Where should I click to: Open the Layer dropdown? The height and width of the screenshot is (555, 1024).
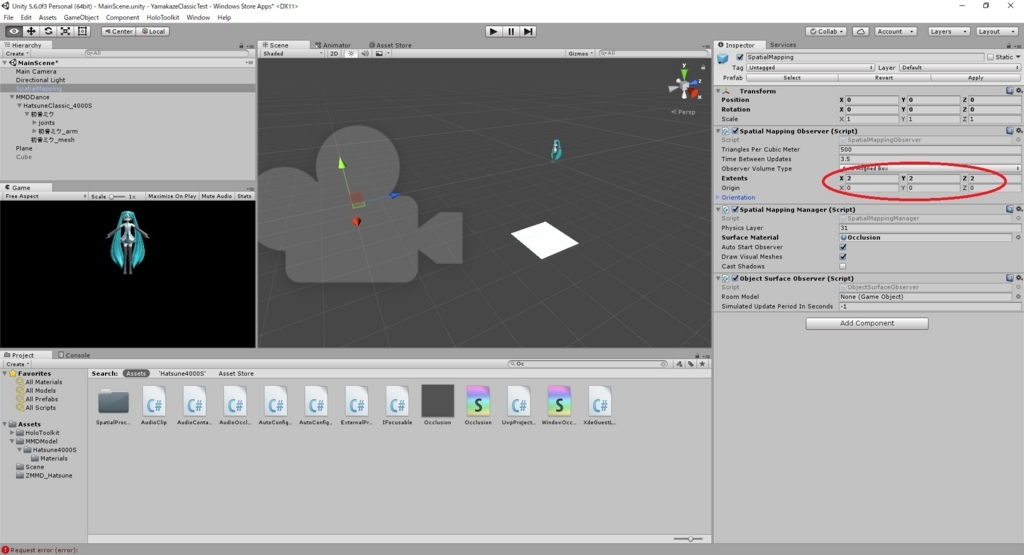[x=959, y=67]
